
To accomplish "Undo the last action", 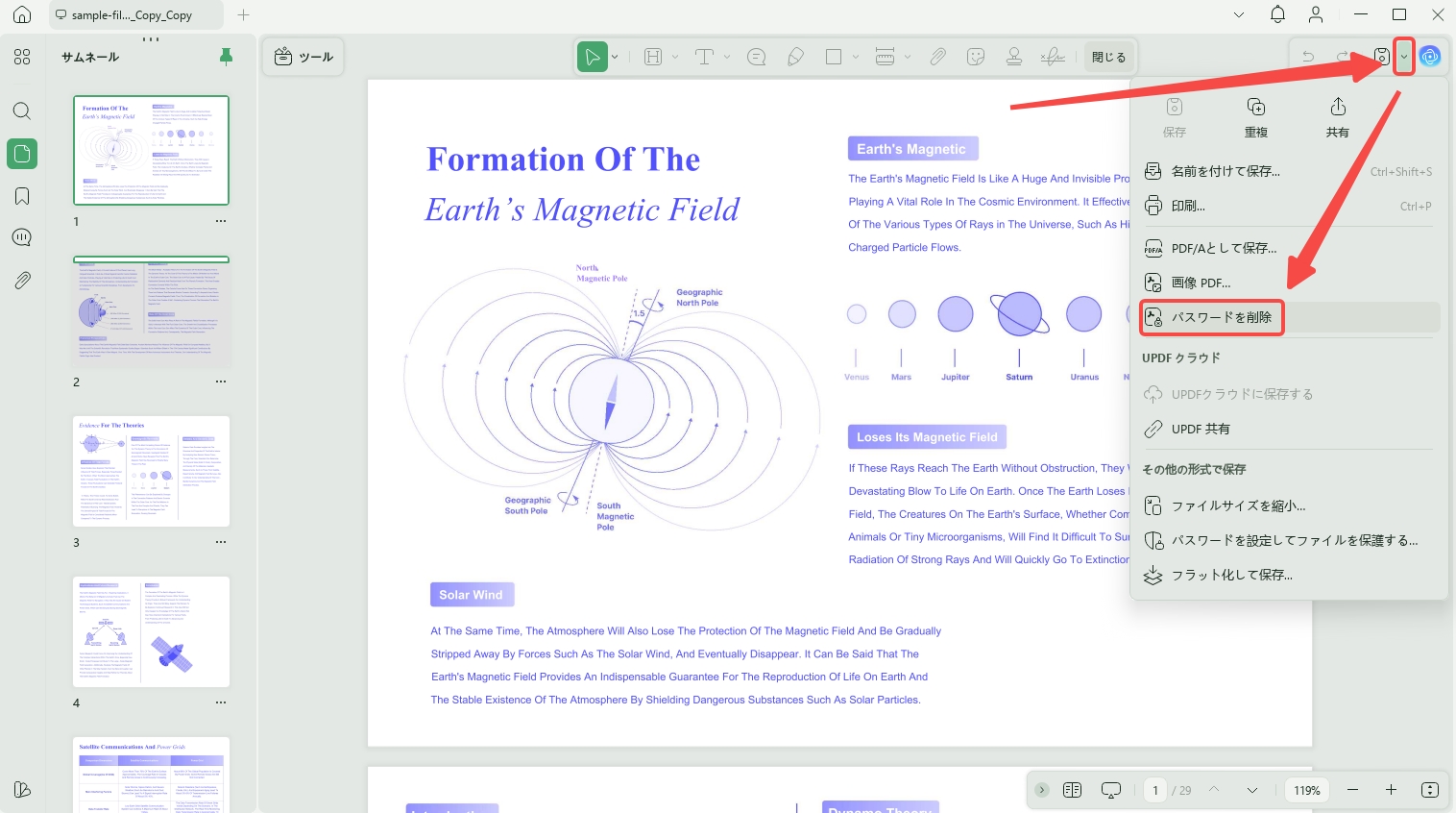I will (x=1308, y=57).
